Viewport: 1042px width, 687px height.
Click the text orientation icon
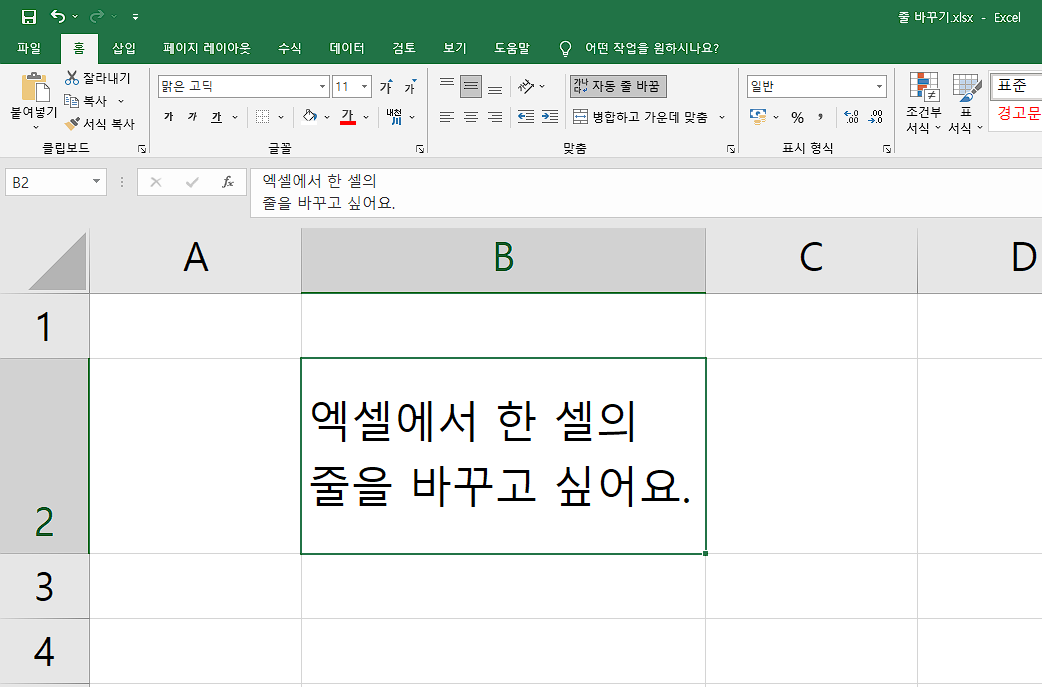tap(526, 86)
